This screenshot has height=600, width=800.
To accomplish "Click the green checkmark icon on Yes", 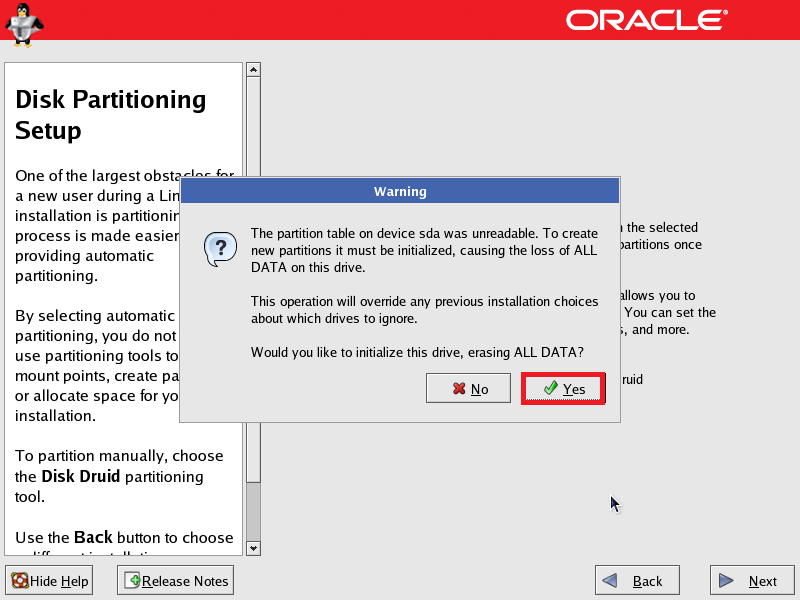I will (x=551, y=388).
